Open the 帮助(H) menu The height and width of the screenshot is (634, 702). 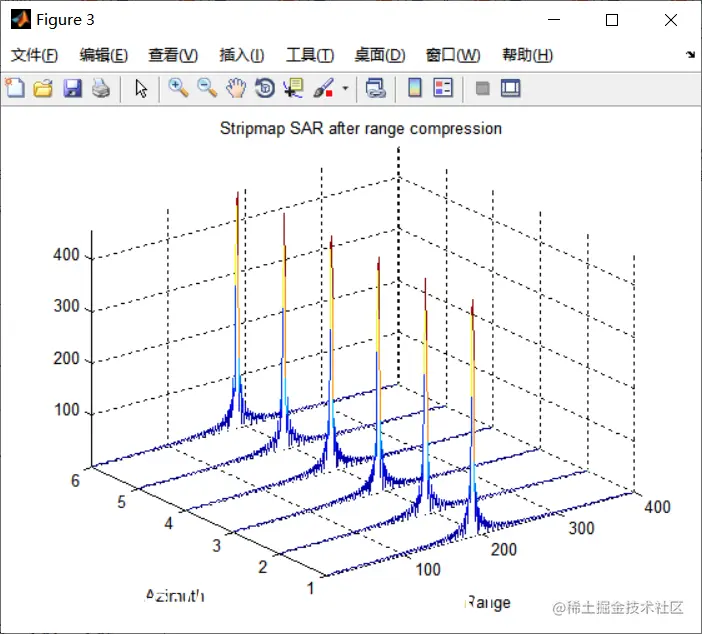coord(527,55)
